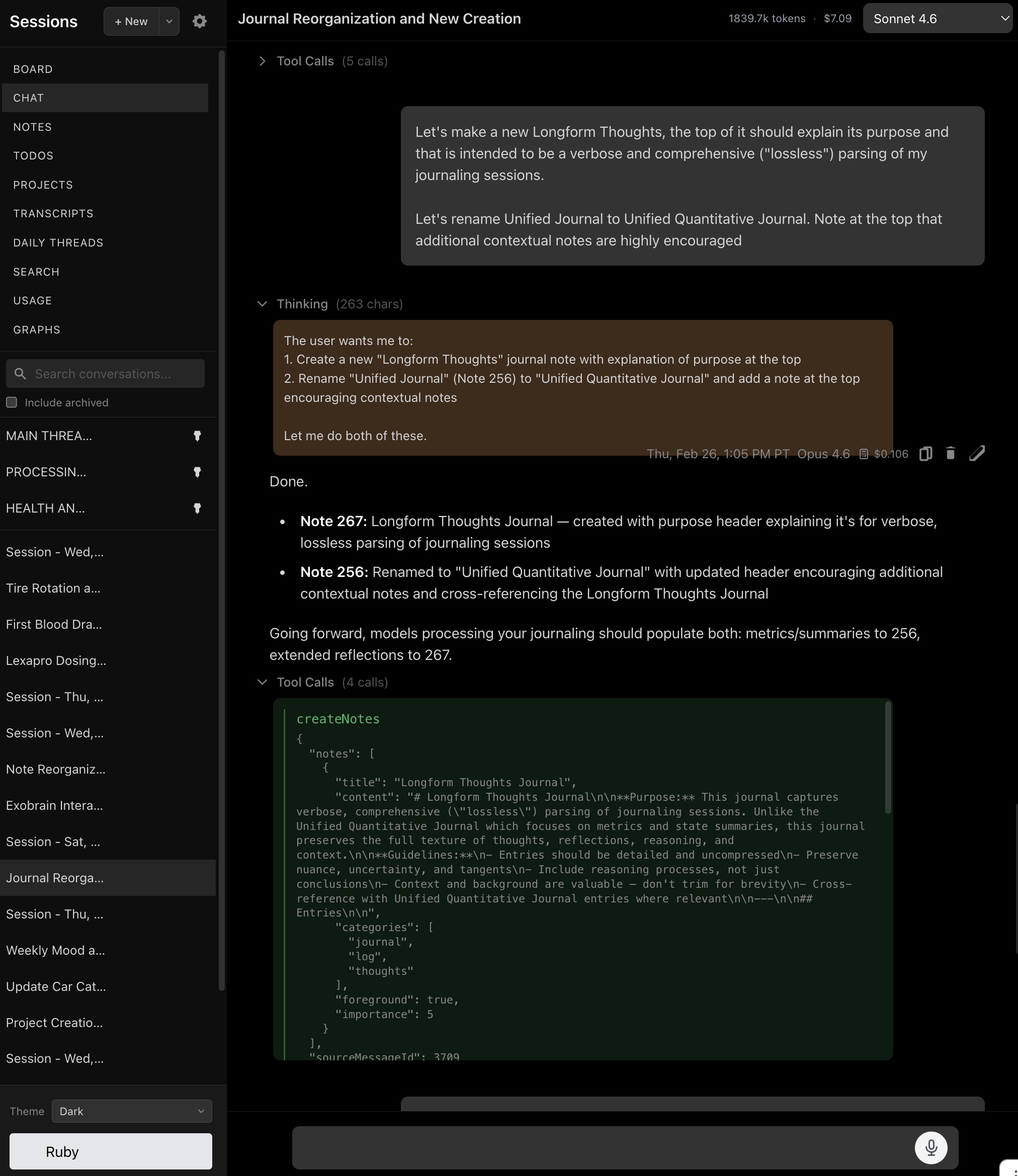Copy the message using the copy icon
The width and height of the screenshot is (1018, 1176).
click(x=925, y=453)
